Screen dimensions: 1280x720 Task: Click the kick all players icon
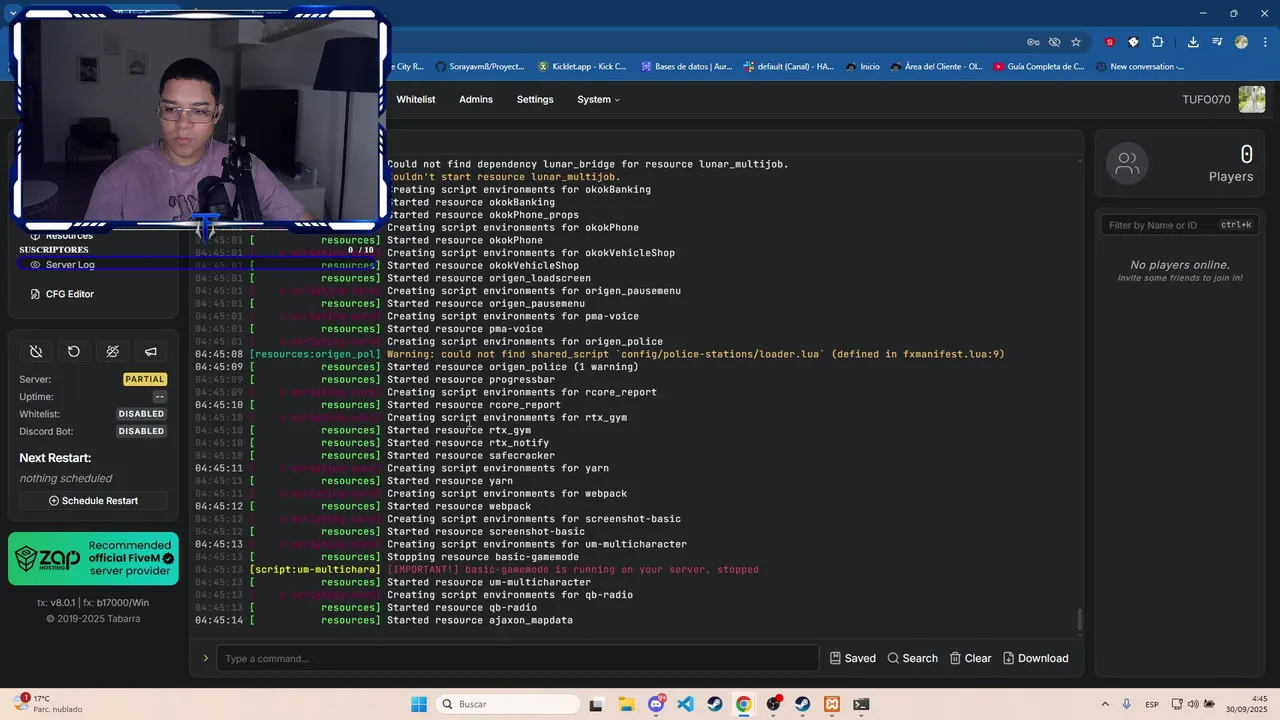coord(112,351)
